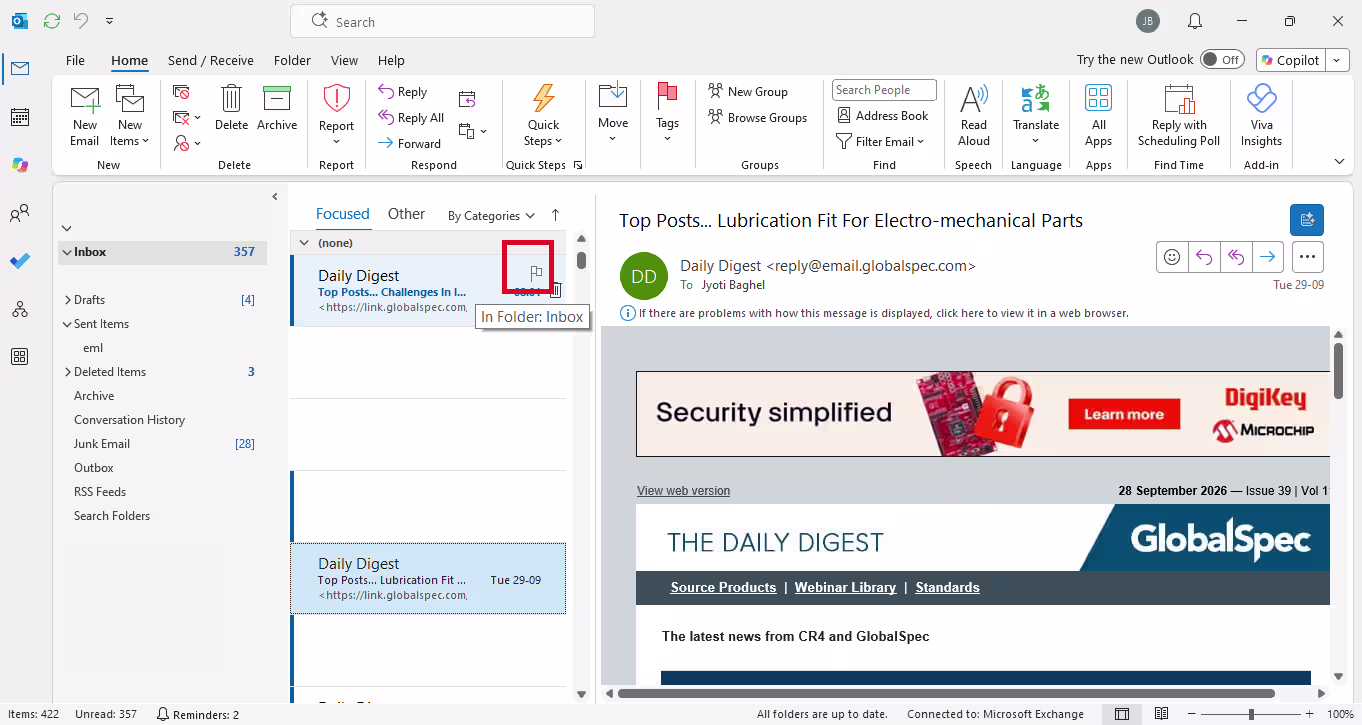The image size is (1362, 725).
Task: Click the Read Aloud icon
Action: tap(974, 114)
